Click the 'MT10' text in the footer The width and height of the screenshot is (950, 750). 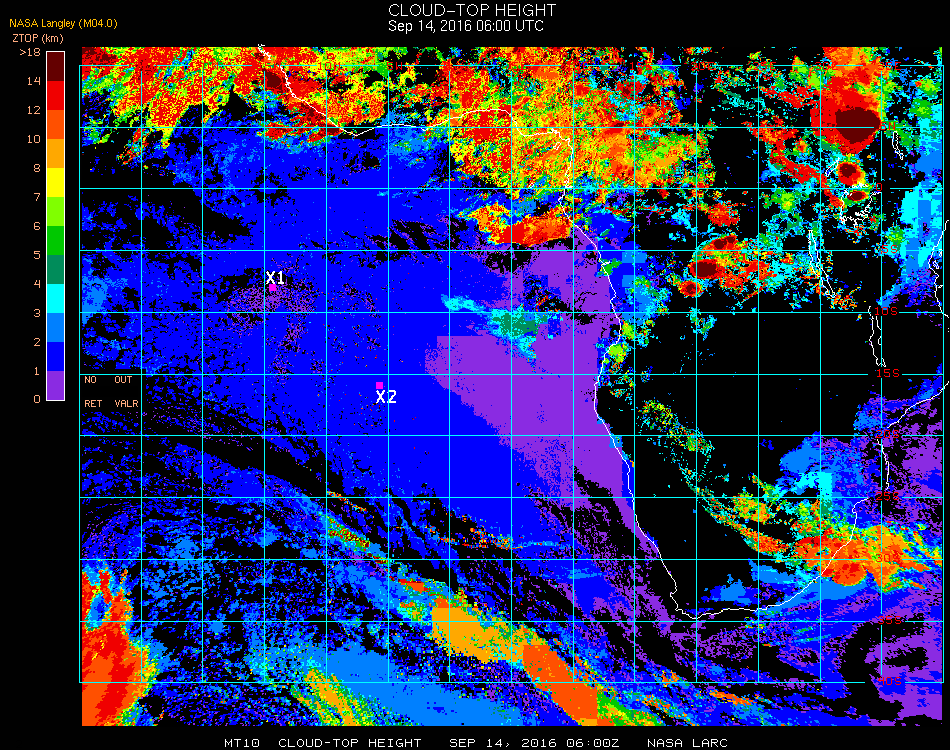242,743
